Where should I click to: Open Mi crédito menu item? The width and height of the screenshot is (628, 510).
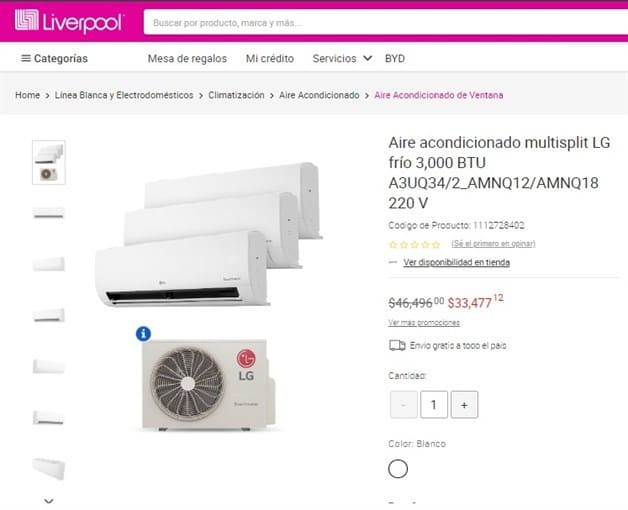coord(270,58)
